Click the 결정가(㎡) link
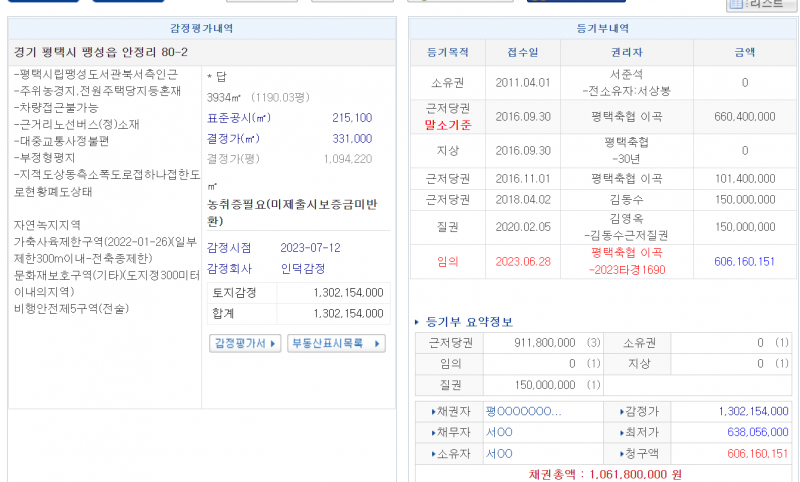800x482 pixels. pyautogui.click(x=233, y=138)
